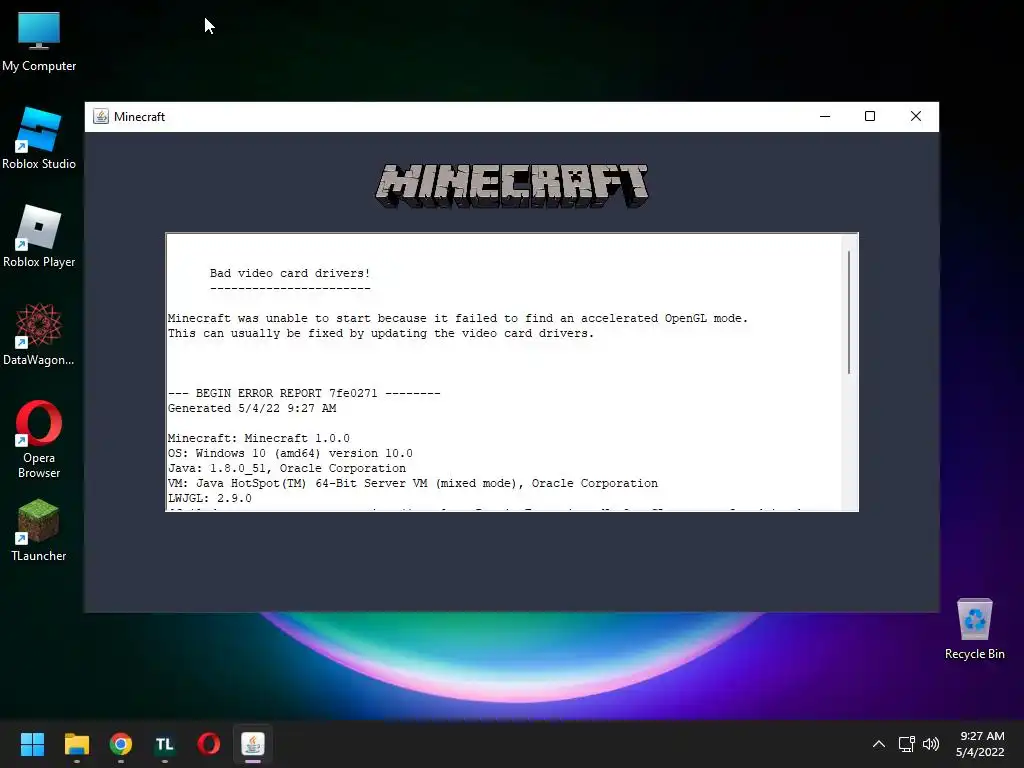1024x768 pixels.
Task: Select the Roblox Player desktop shortcut
Action: [39, 236]
